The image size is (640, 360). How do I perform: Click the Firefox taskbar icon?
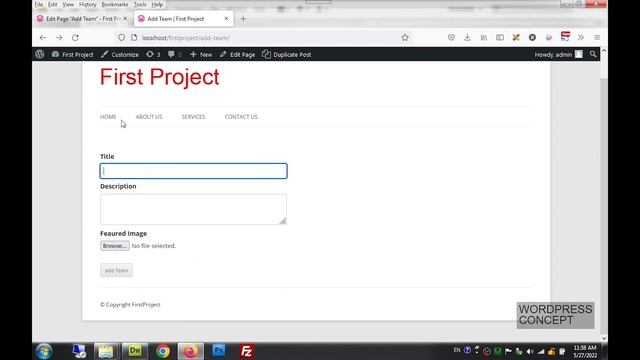[190, 351]
